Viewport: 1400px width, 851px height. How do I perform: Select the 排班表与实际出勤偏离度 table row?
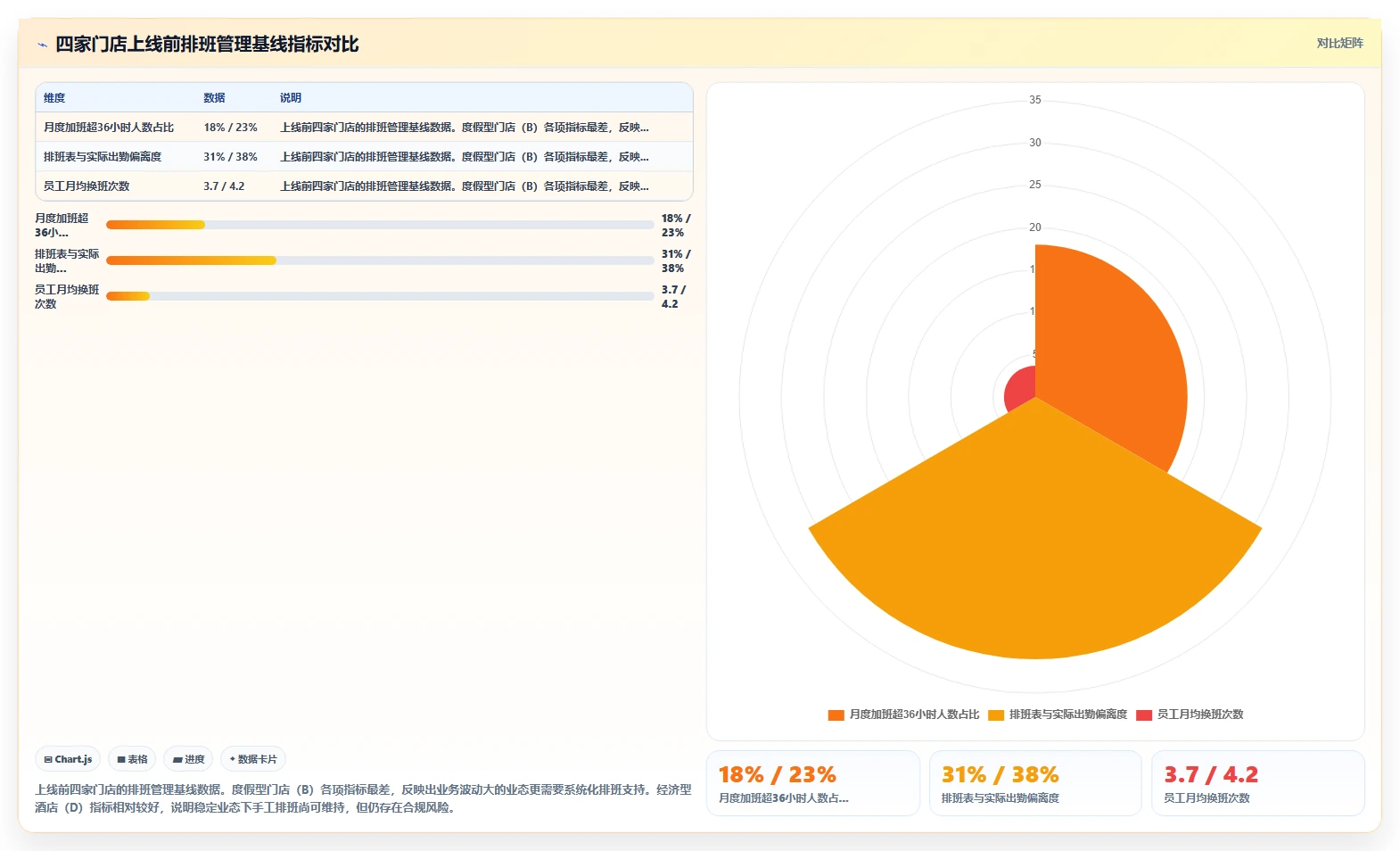[364, 156]
